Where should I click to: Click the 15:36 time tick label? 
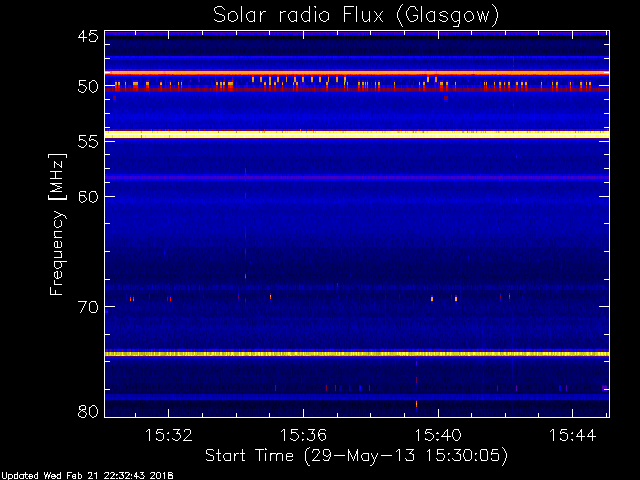(303, 436)
